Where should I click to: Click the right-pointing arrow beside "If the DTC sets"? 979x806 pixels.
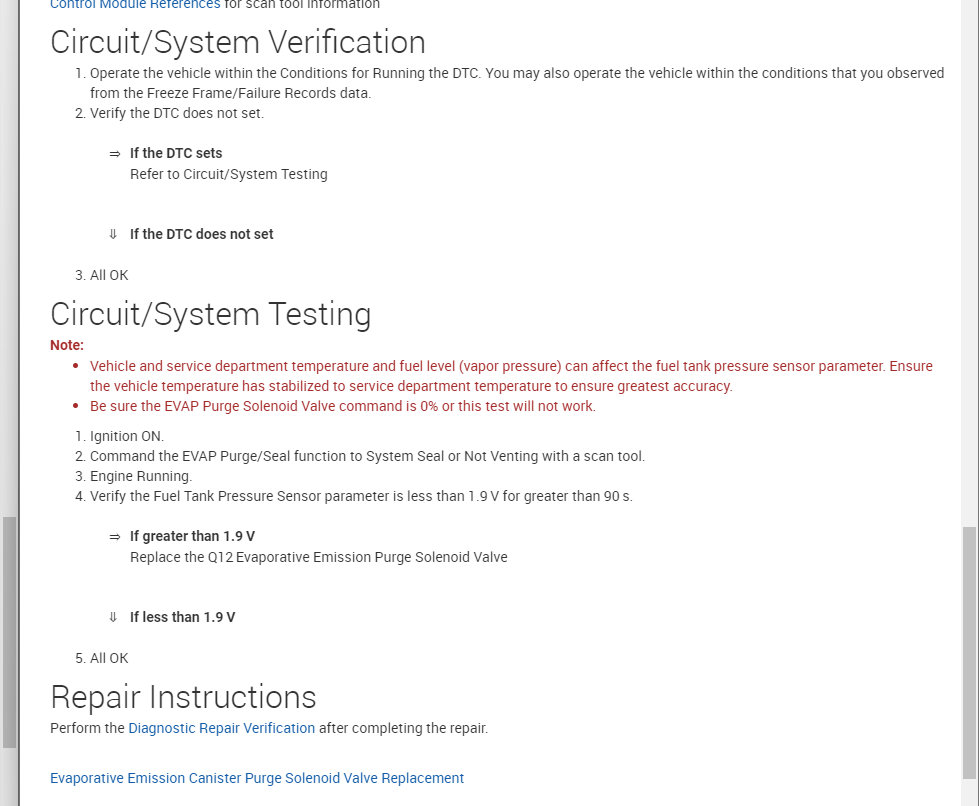click(114, 154)
